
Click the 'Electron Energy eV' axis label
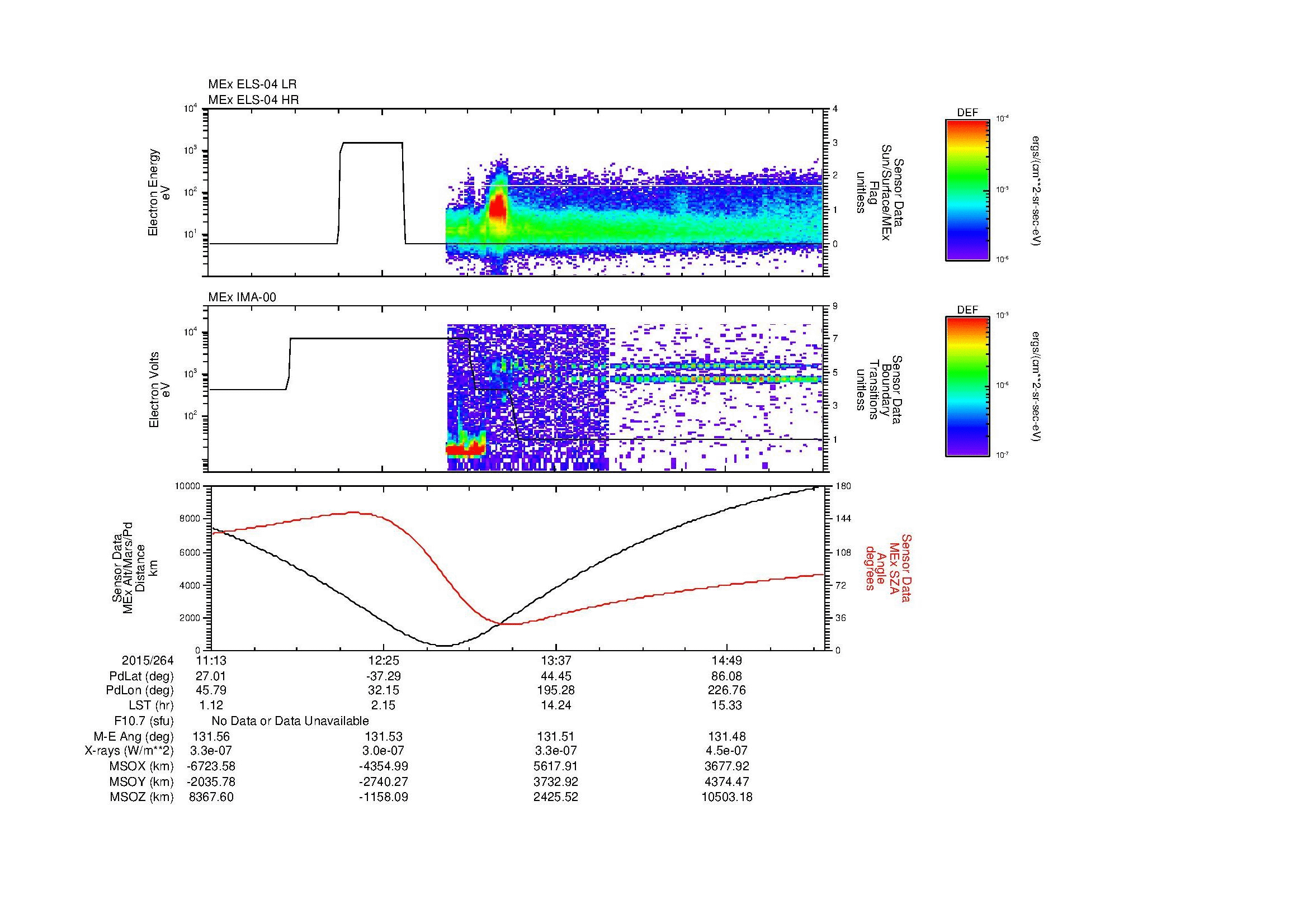[159, 192]
